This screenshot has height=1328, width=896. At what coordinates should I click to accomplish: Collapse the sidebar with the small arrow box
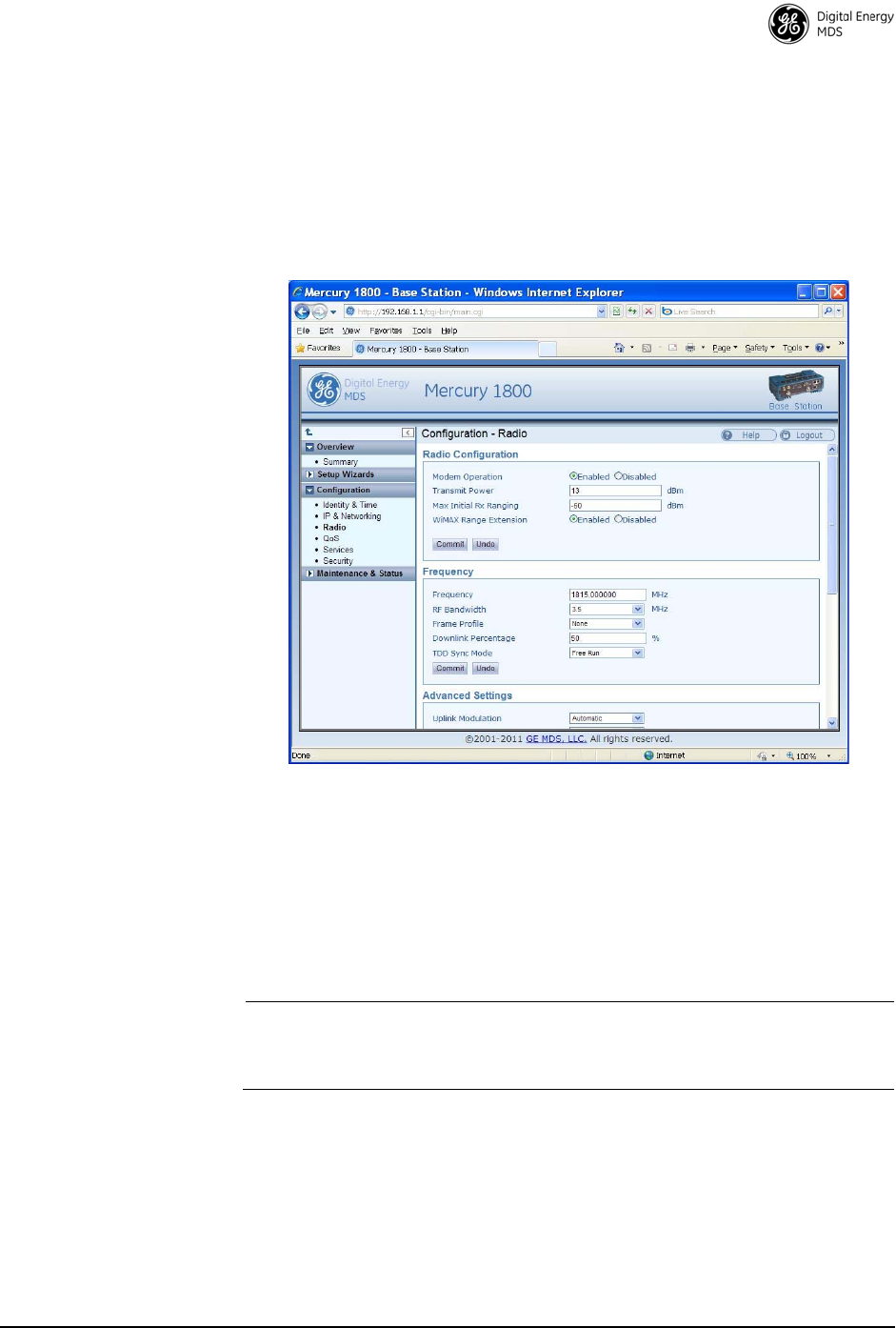tap(408, 433)
